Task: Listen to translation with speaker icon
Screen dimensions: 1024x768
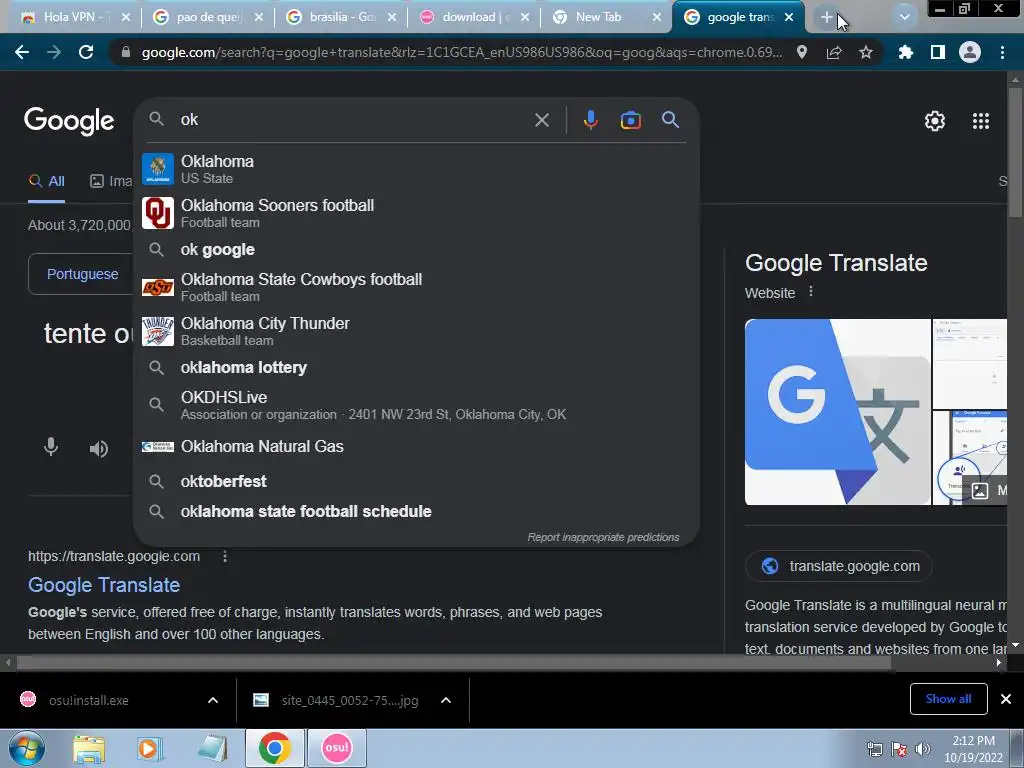Action: (x=99, y=449)
